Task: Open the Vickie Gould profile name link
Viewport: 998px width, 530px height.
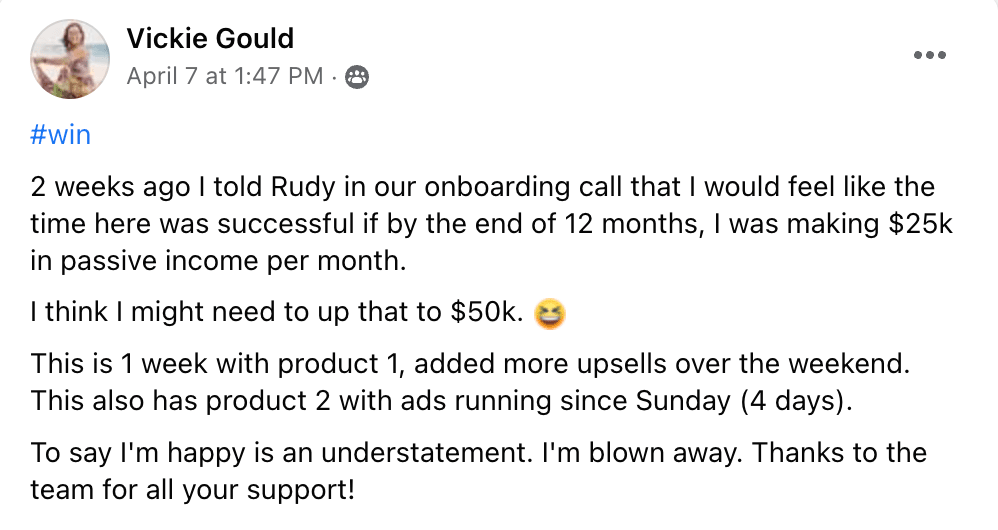Action: [210, 39]
